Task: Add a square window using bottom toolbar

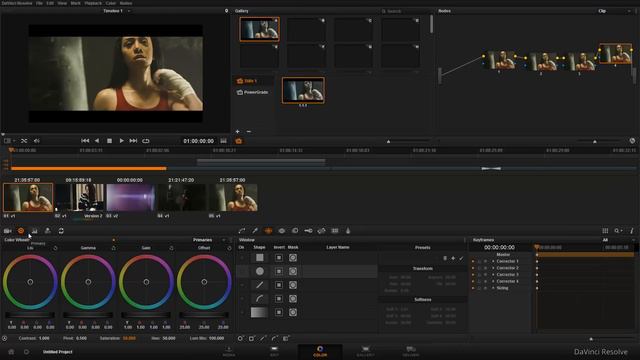Action: (x=252, y=338)
